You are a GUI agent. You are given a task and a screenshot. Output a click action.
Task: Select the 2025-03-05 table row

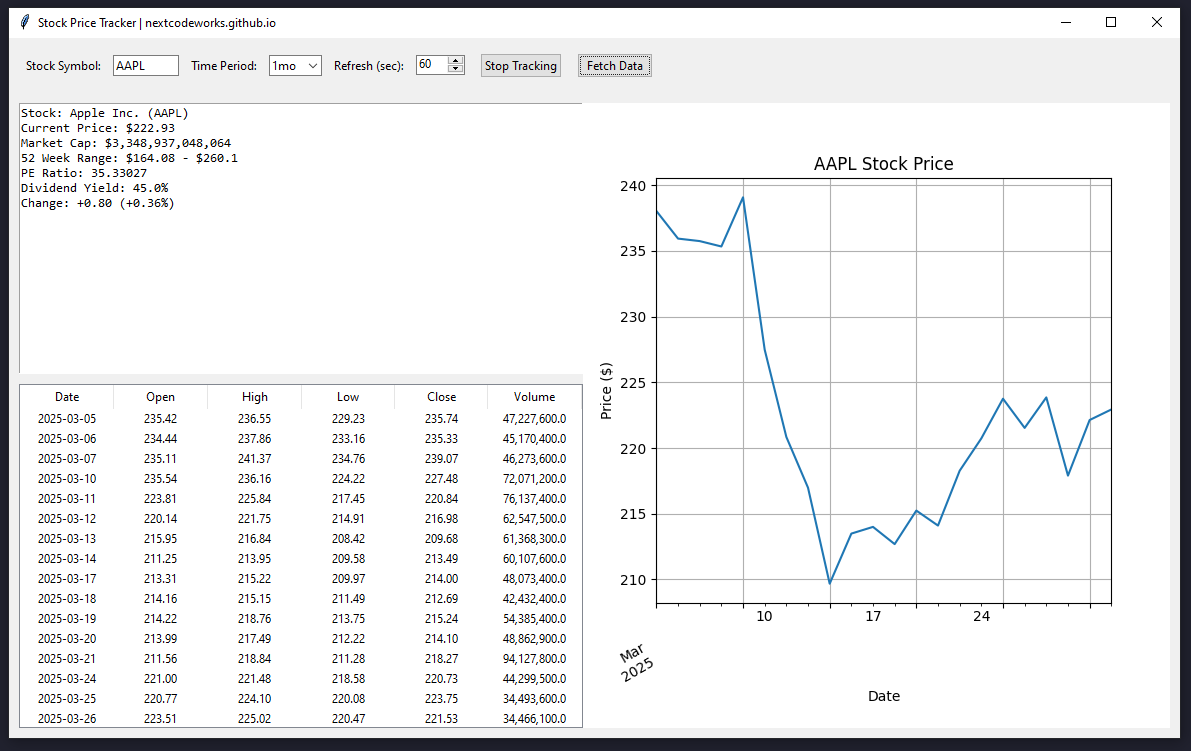[x=301, y=418]
